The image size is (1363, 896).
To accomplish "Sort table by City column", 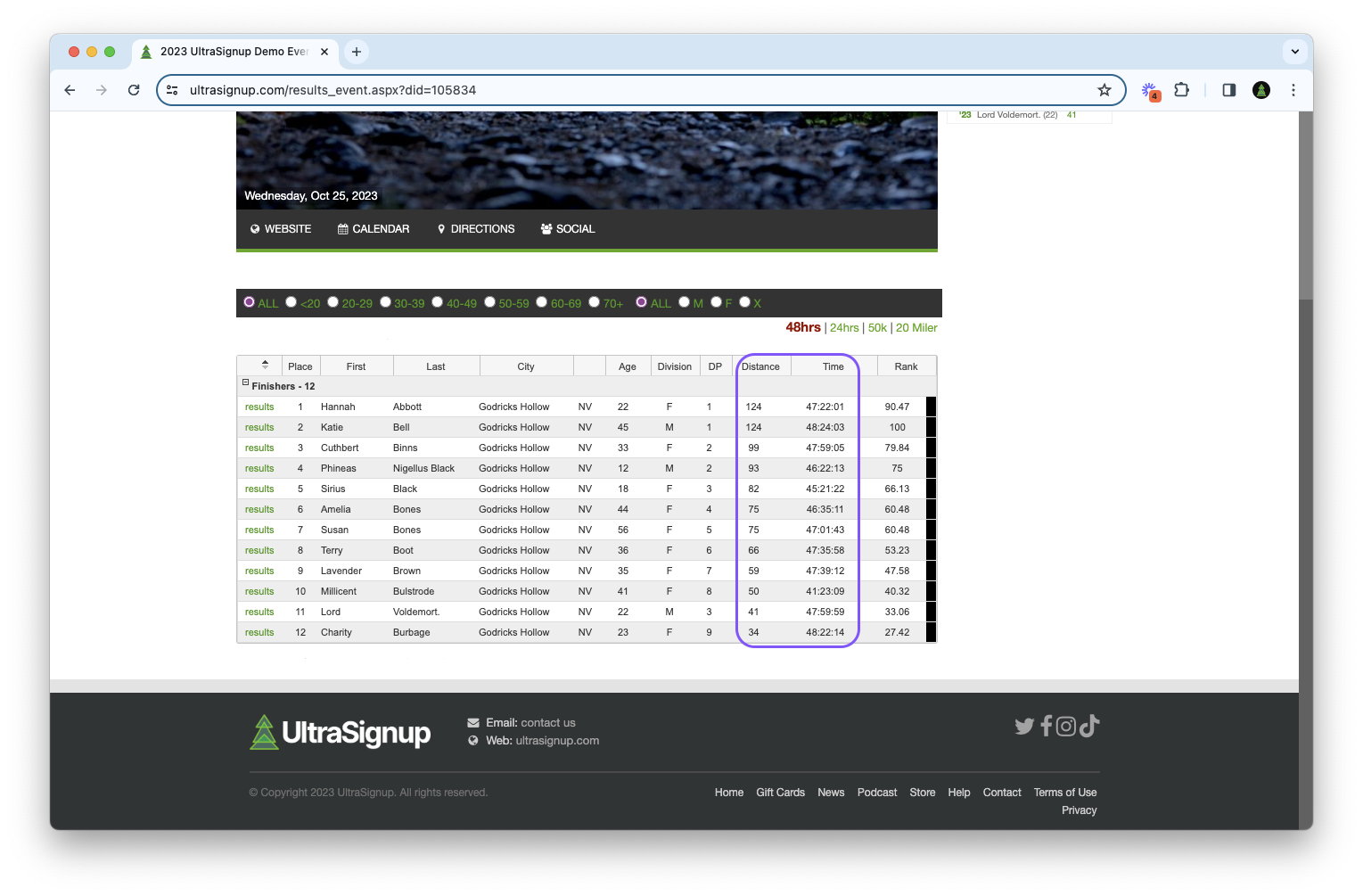I will tap(526, 366).
